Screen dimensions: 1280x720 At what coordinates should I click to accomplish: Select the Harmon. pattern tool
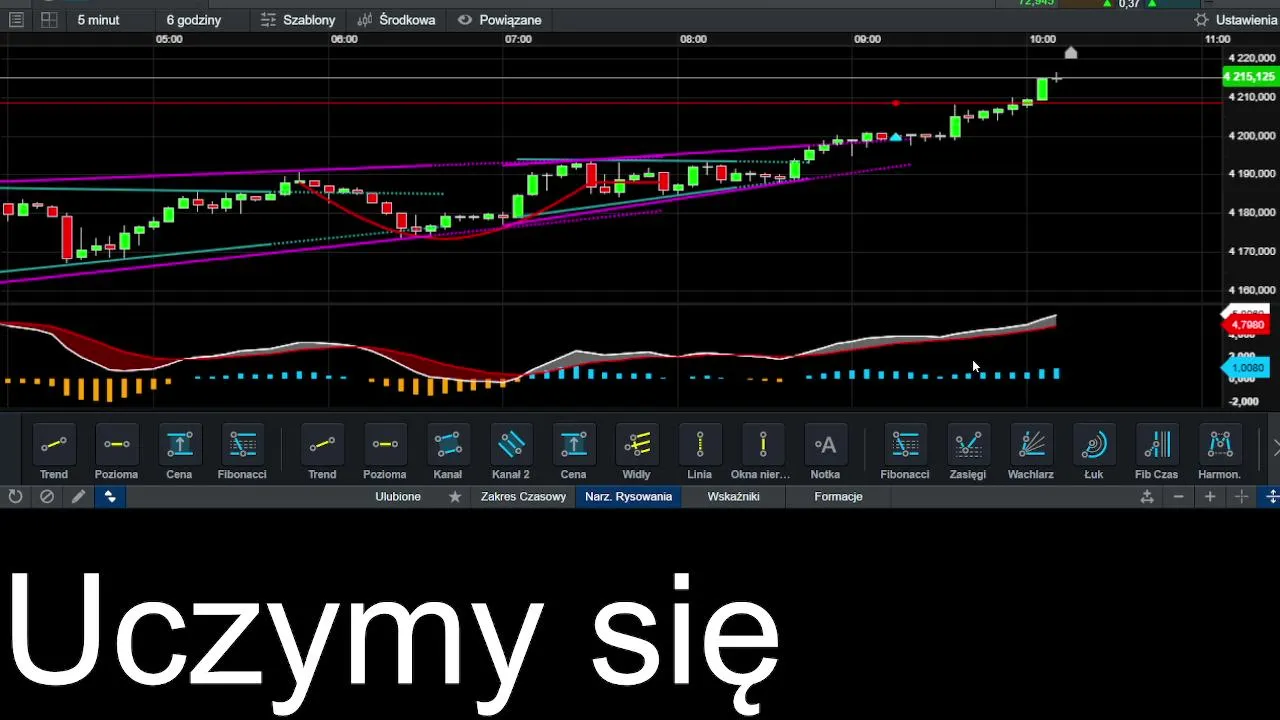1220,453
